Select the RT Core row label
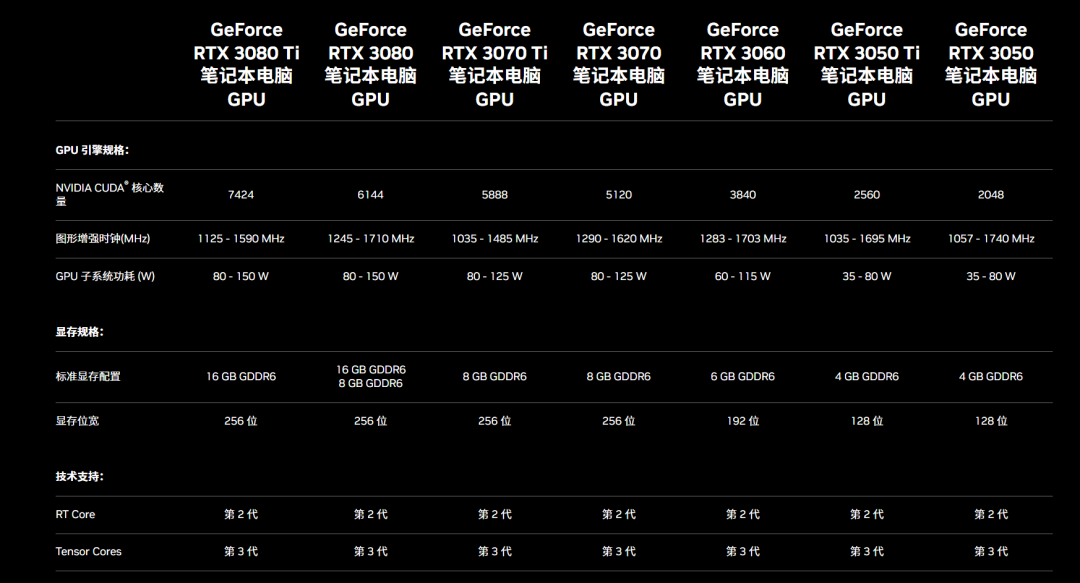 click(x=75, y=514)
